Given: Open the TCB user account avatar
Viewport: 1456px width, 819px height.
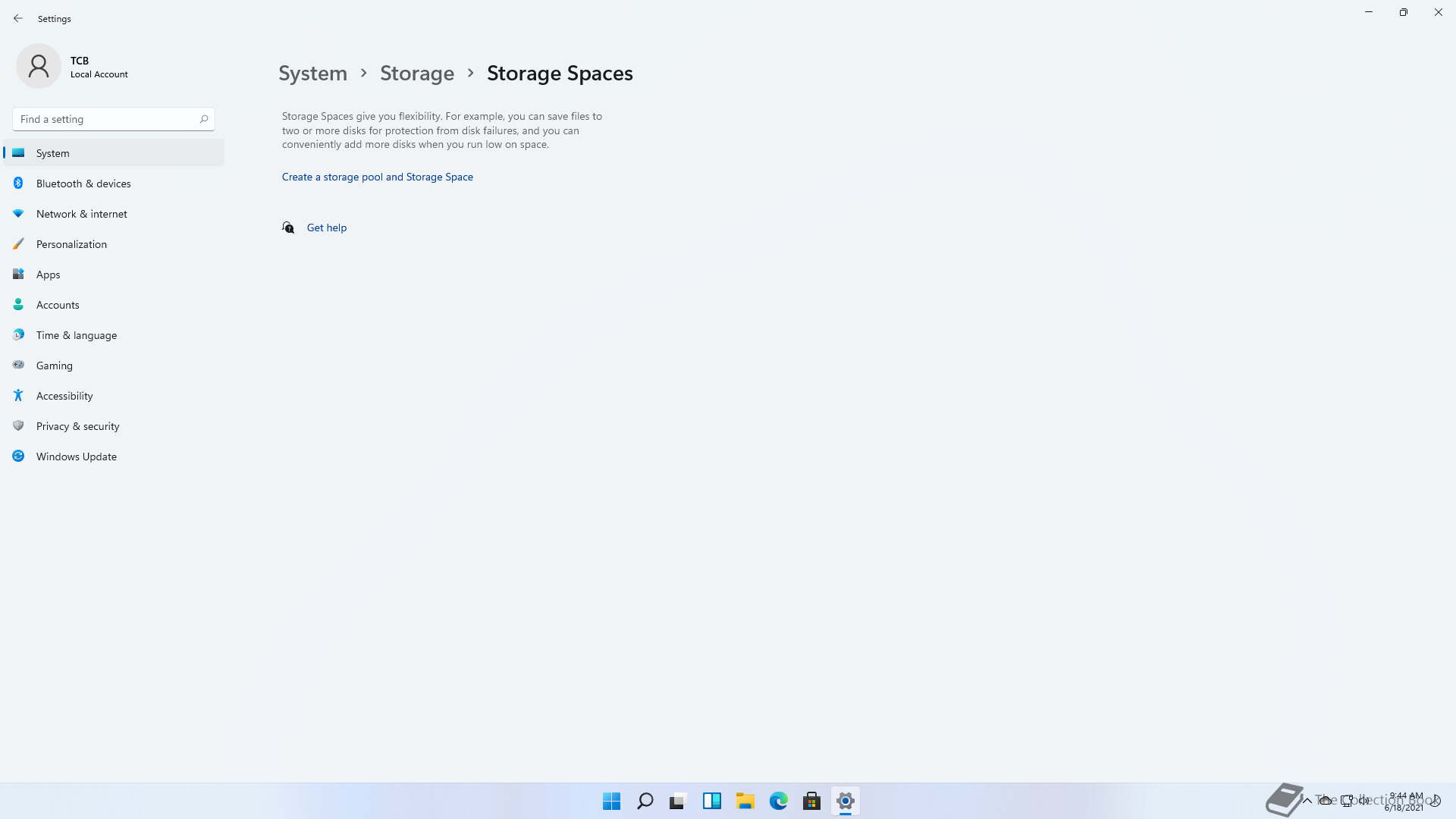Looking at the screenshot, I should tap(39, 66).
